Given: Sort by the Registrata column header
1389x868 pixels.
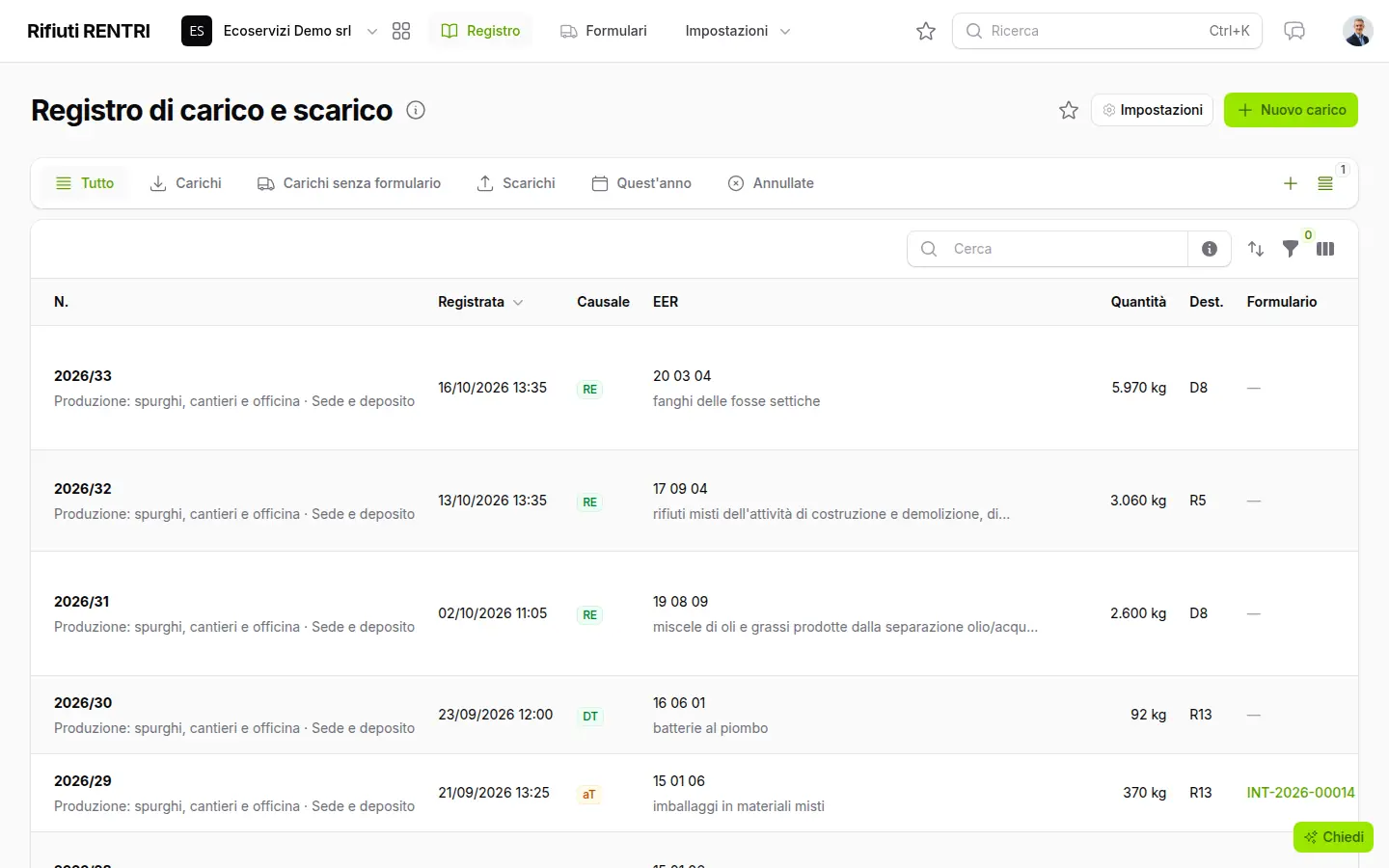Looking at the screenshot, I should pos(480,302).
